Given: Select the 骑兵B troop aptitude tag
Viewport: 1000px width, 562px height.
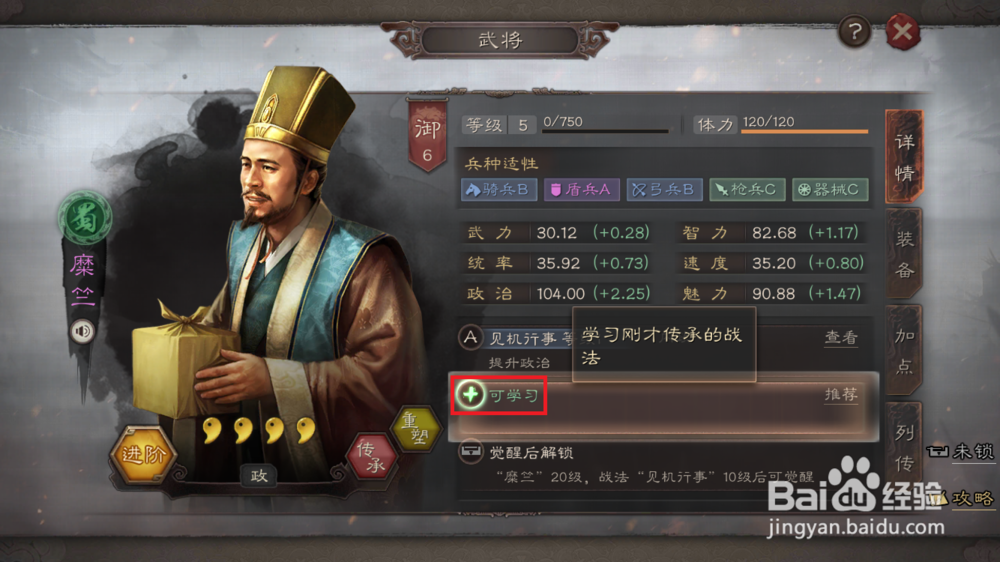Looking at the screenshot, I should click(499, 189).
